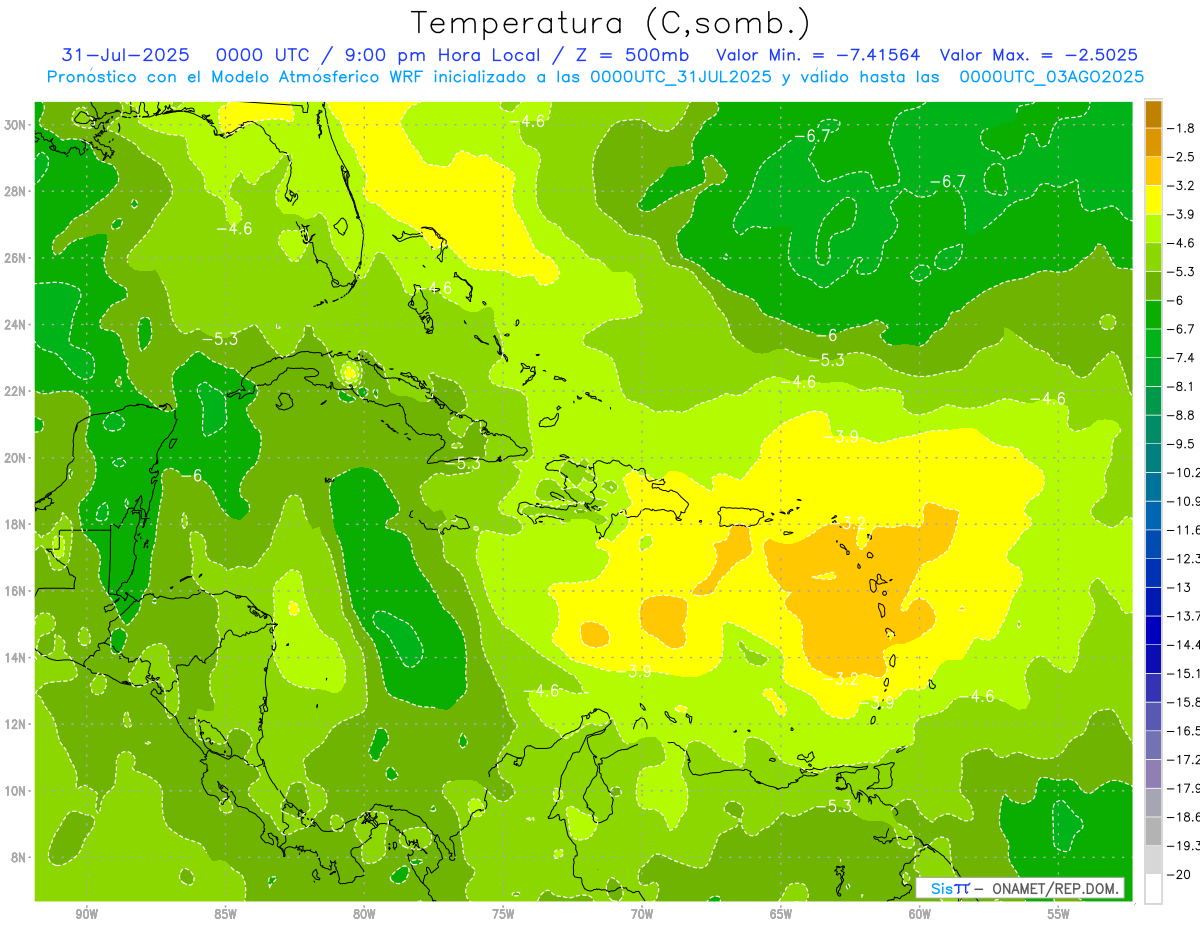The width and height of the screenshot is (1200, 927).
Task: Click "Modelo Atmosferico WRF" in the subtitle
Action: 318,77
